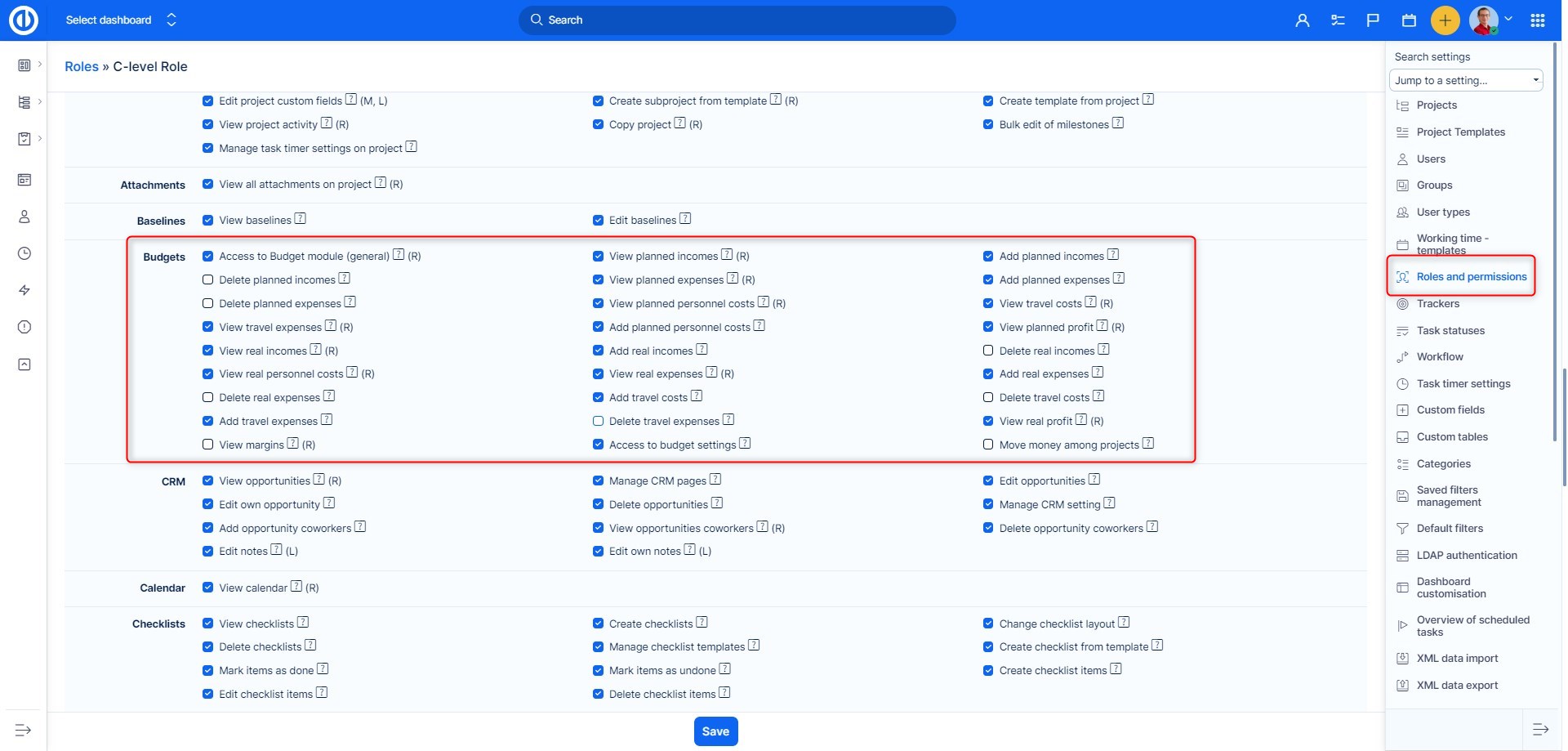Click the yellow plus add button
Screen dimensions: 1568x751
click(x=1445, y=20)
